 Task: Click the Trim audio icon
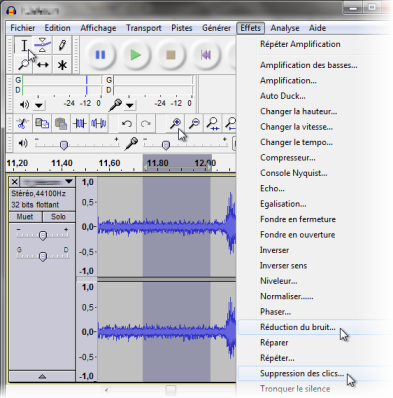(x=80, y=124)
